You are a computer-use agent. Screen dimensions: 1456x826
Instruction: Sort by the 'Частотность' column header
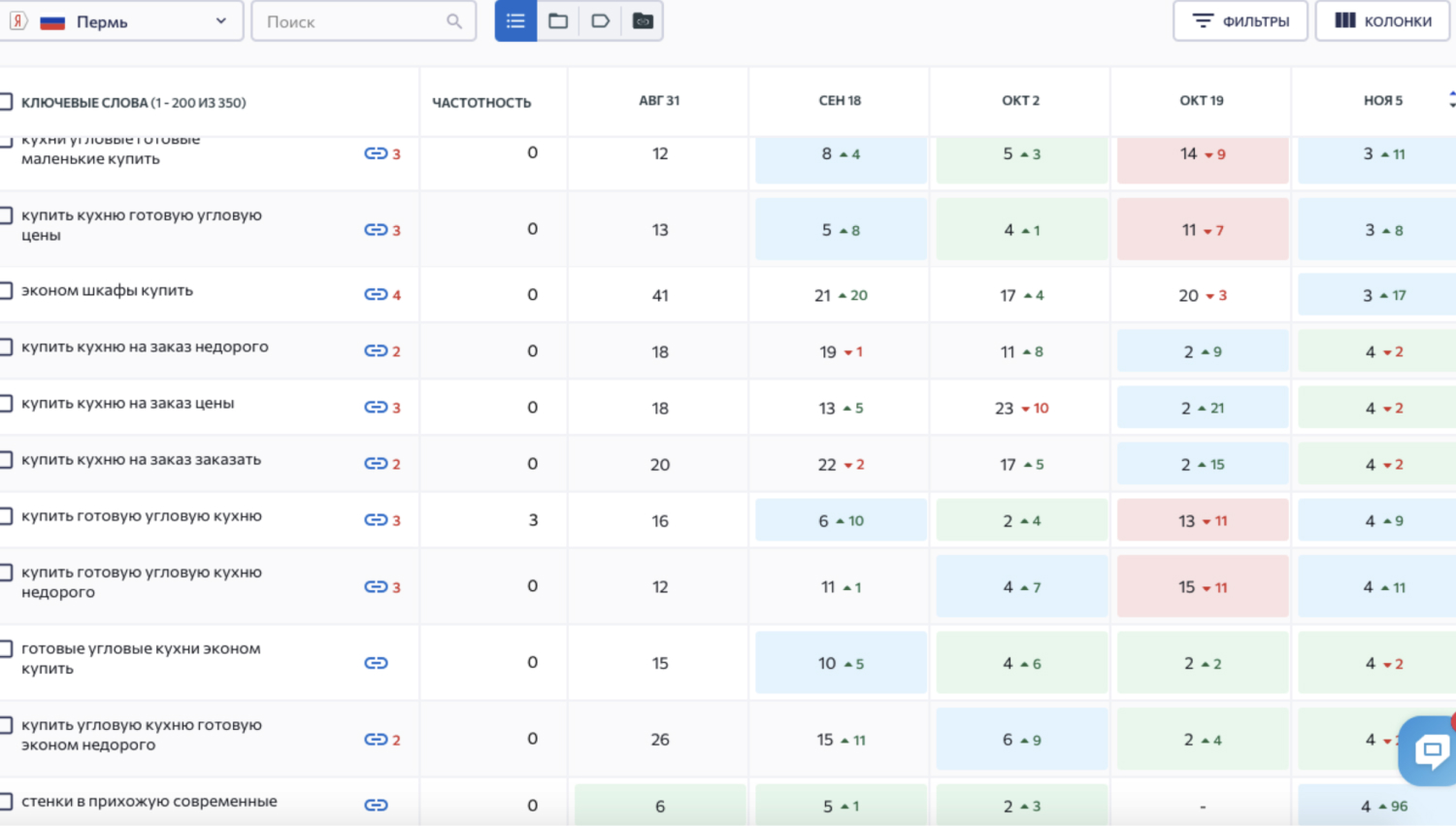click(481, 102)
